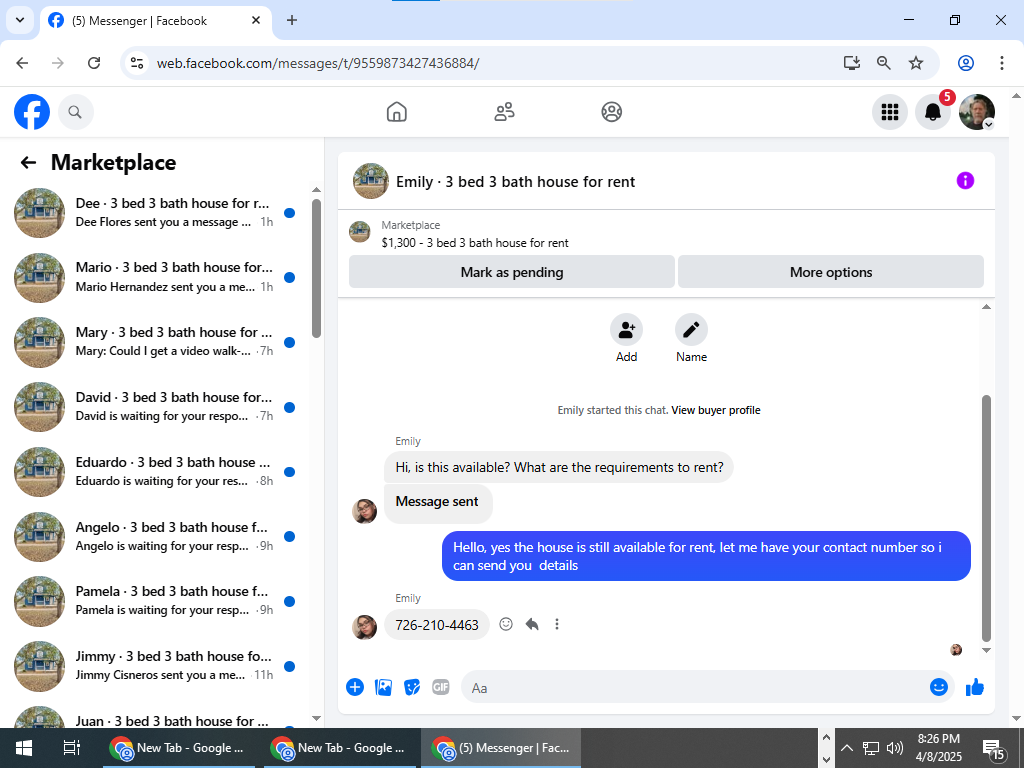Click the conversation list scrollbar
Image resolution: width=1024 pixels, height=768 pixels.
coord(316,269)
